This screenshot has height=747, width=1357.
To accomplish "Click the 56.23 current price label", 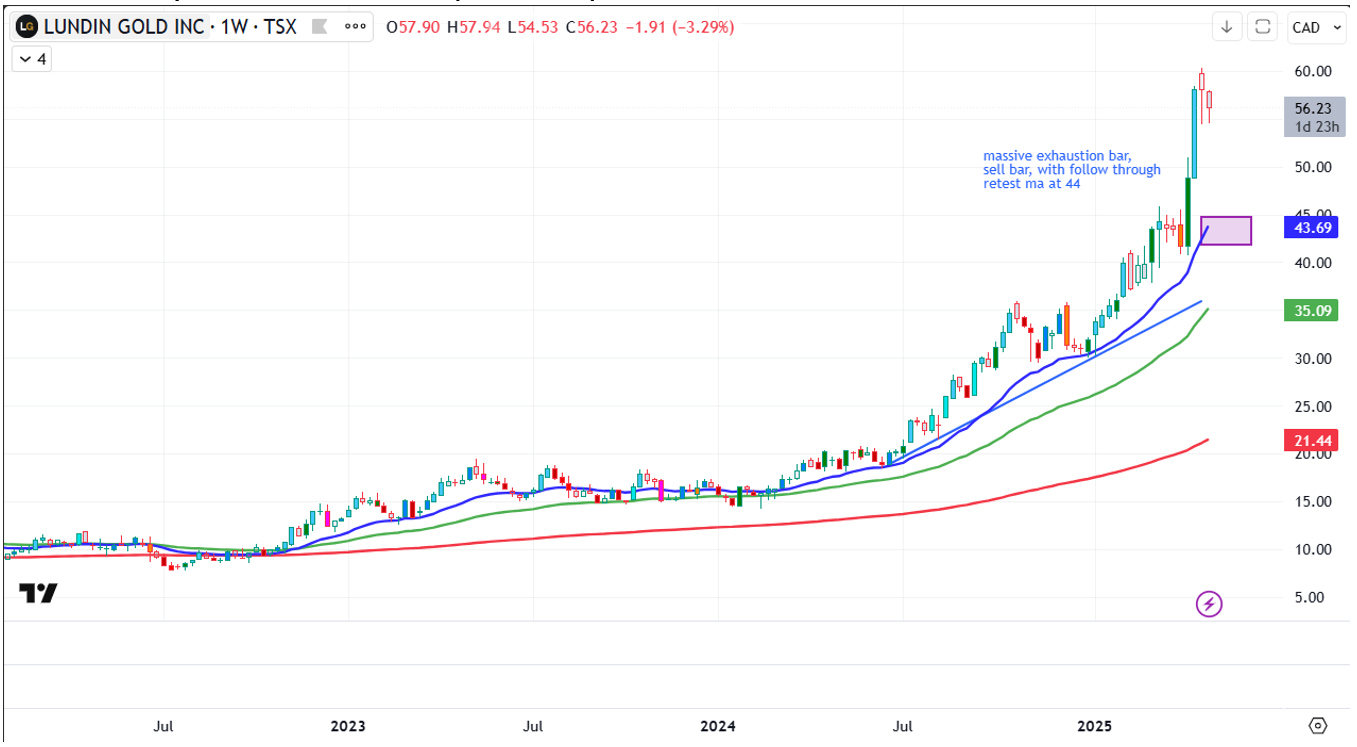I will pyautogui.click(x=1312, y=108).
